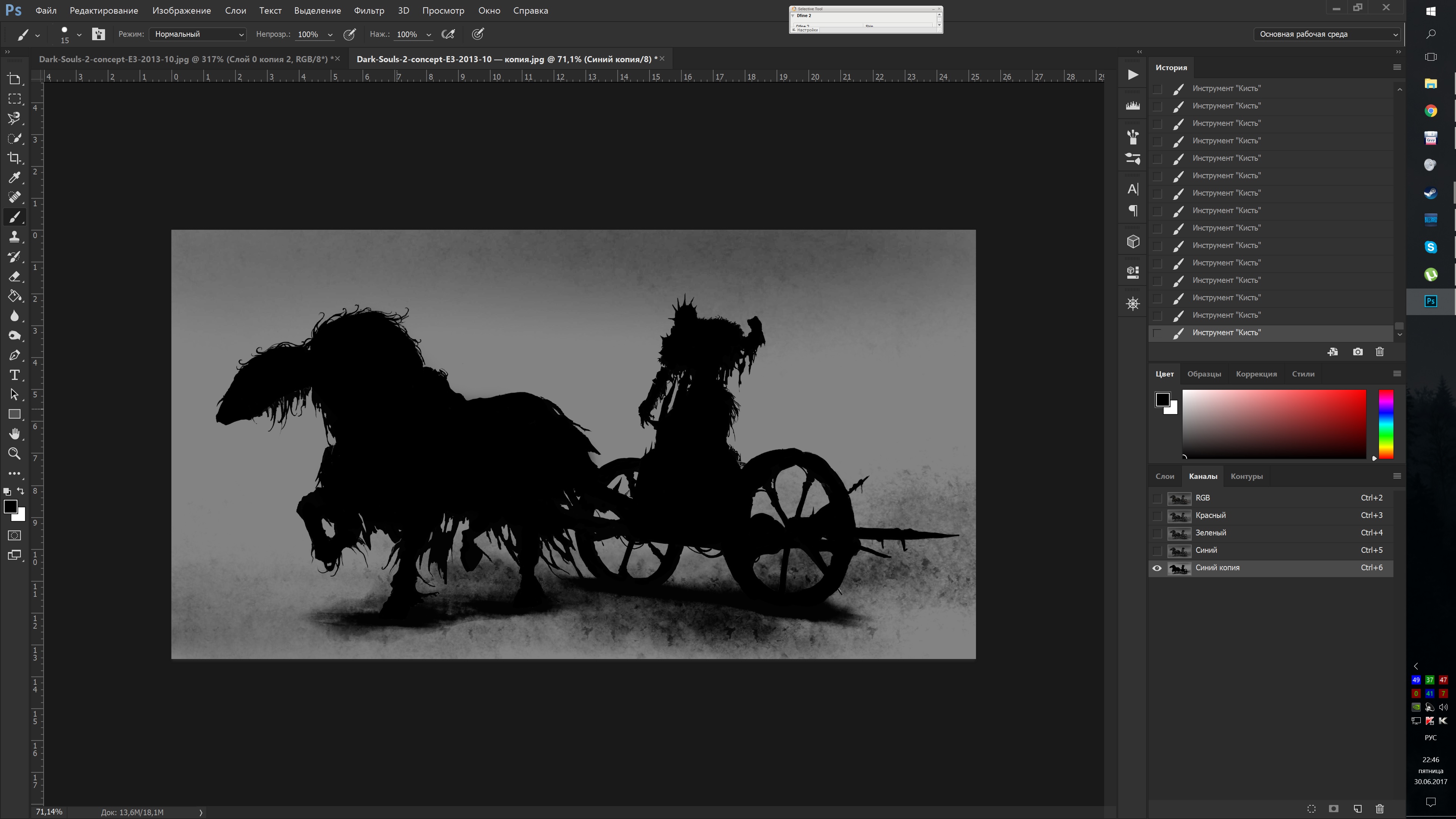Image resolution: width=1456 pixels, height=819 pixels.
Task: Switch to the Слои tab
Action: tap(1164, 477)
